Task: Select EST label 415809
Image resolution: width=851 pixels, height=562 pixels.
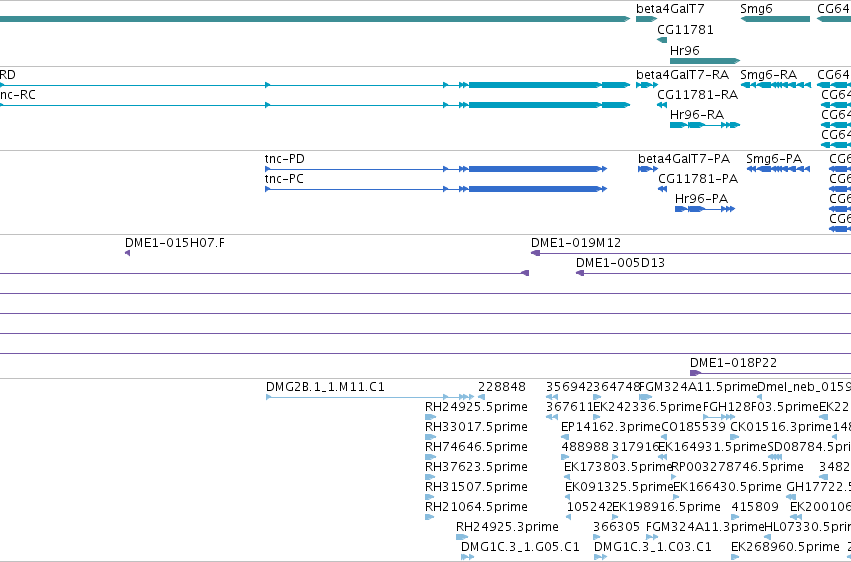Action: (755, 508)
